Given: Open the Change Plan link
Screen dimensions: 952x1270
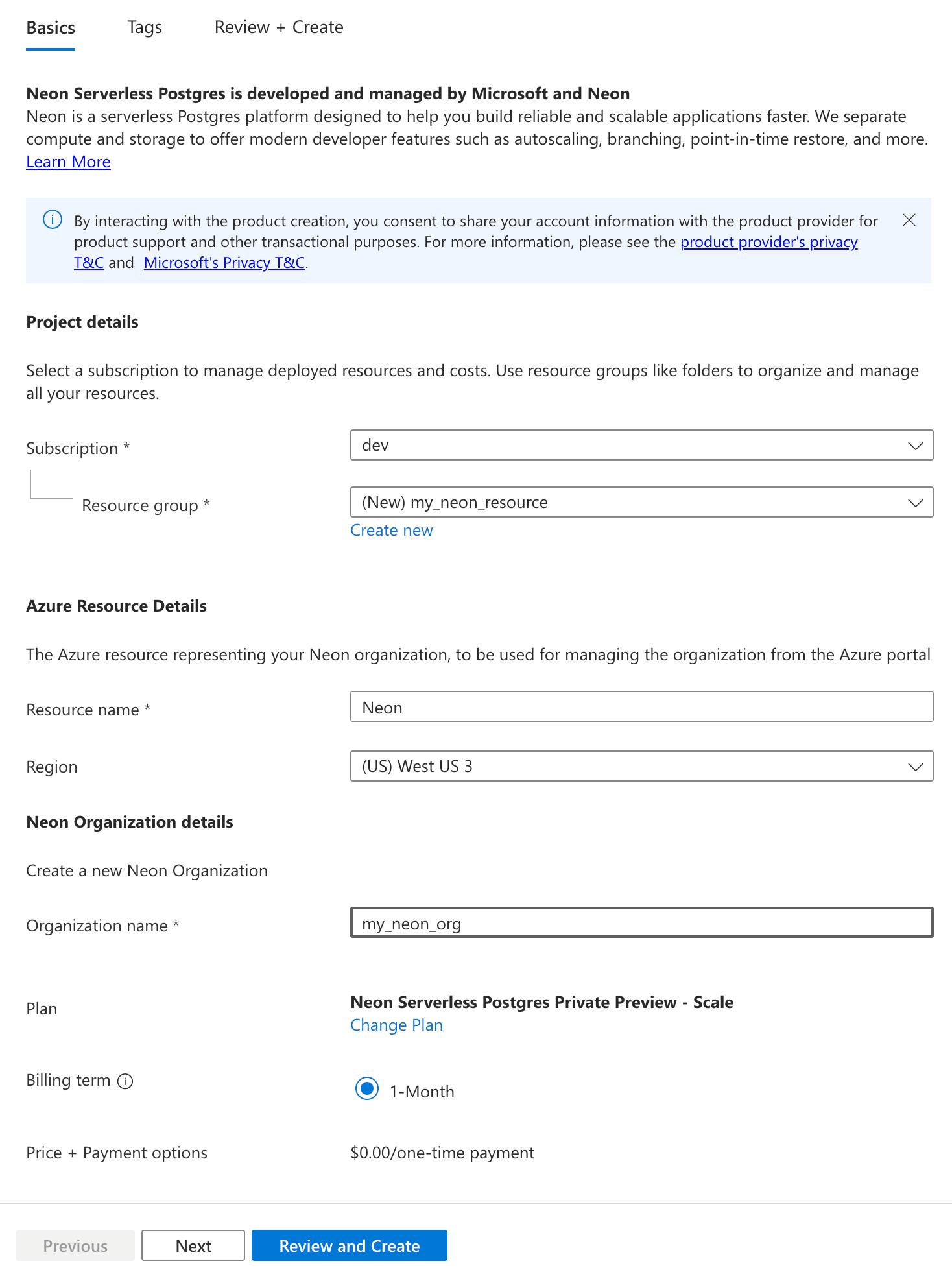Looking at the screenshot, I should [x=396, y=1025].
